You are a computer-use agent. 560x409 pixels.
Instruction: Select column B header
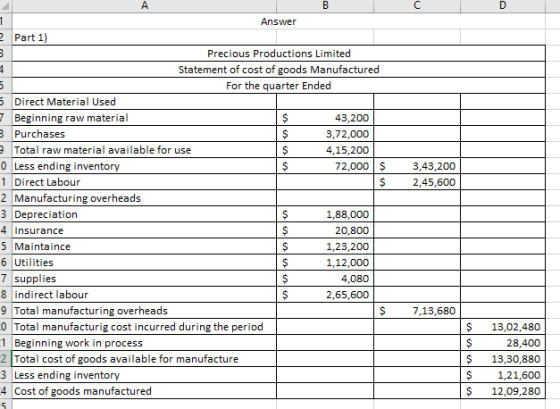point(325,6)
